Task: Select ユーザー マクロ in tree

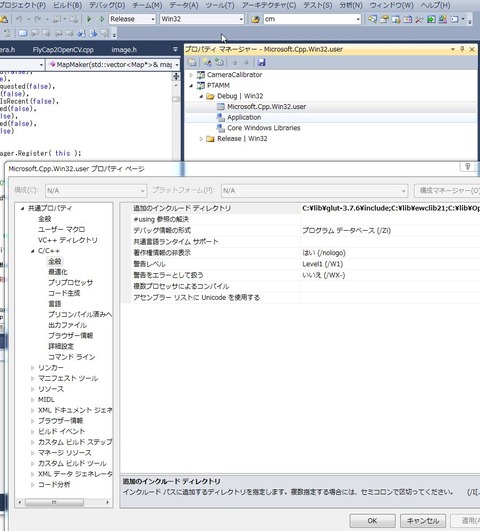Action: 61,230
